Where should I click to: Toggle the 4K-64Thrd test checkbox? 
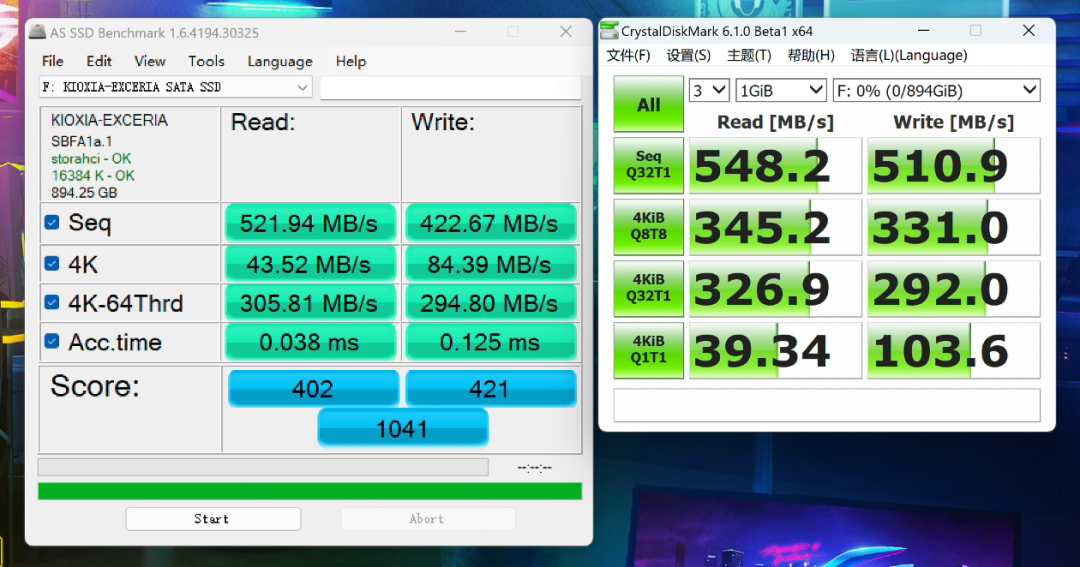pyautogui.click(x=52, y=302)
